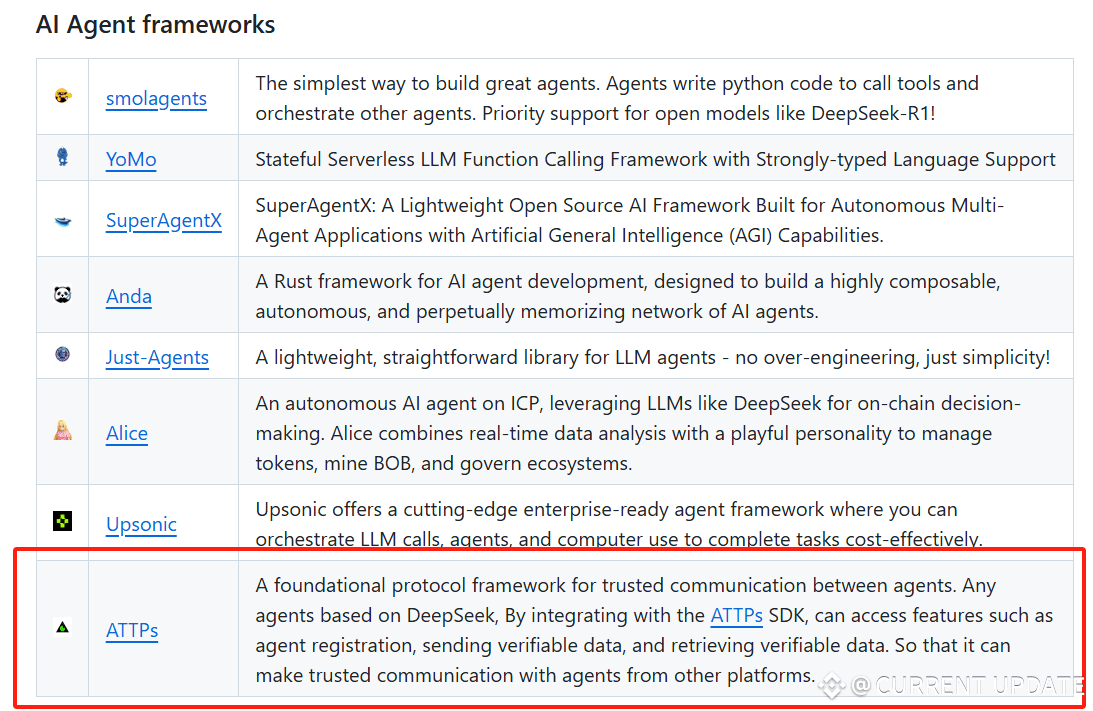Viewport: 1093px width, 711px height.
Task: Go to the Upsonic link
Action: [141, 524]
